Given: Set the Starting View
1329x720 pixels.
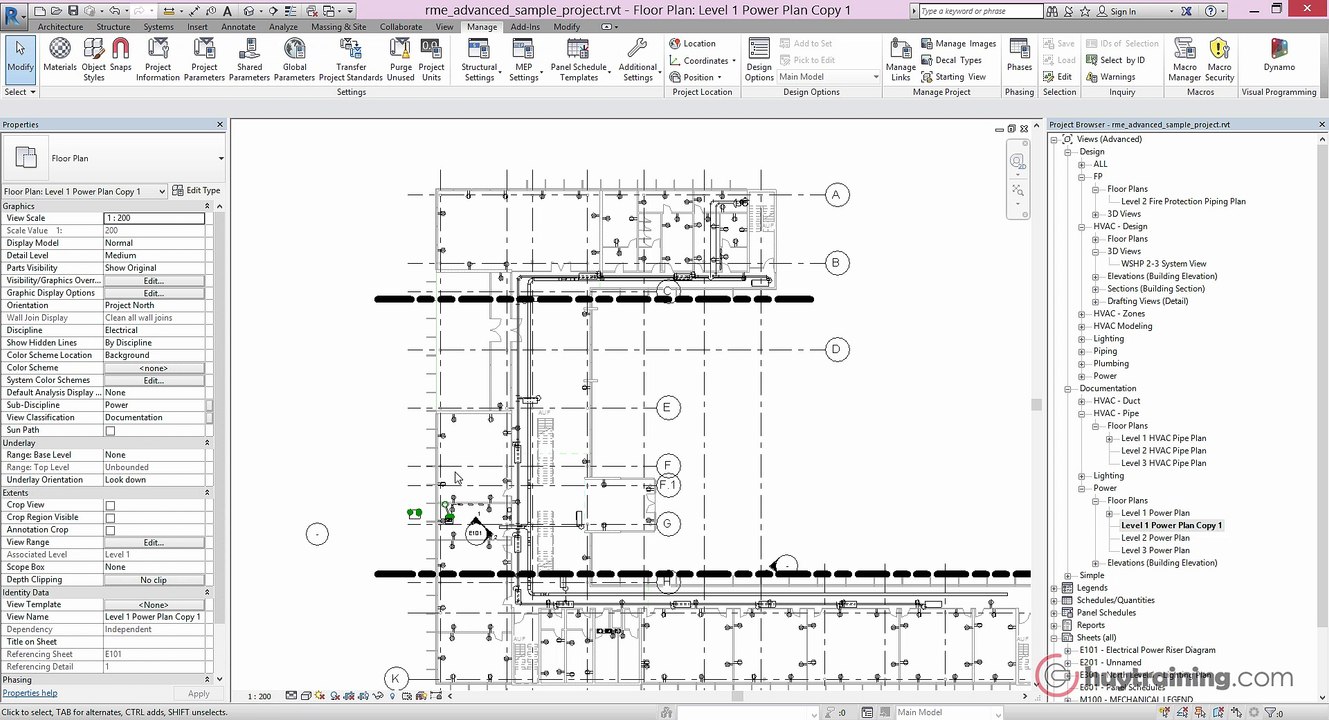Looking at the screenshot, I should 953,77.
